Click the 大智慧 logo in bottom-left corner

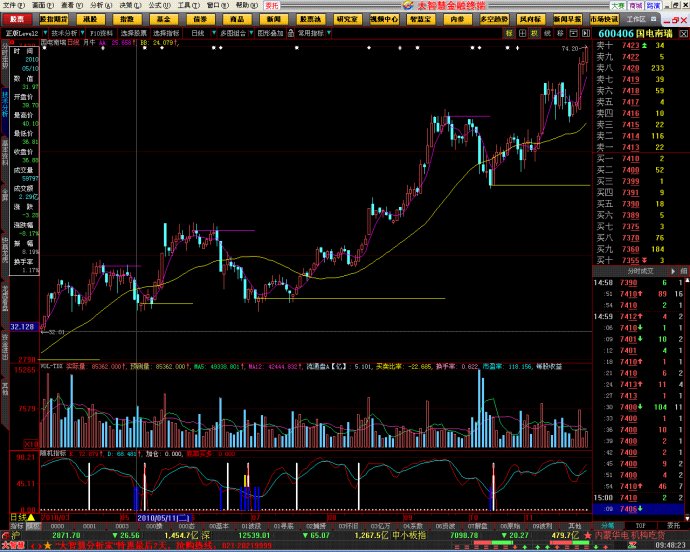14,546
